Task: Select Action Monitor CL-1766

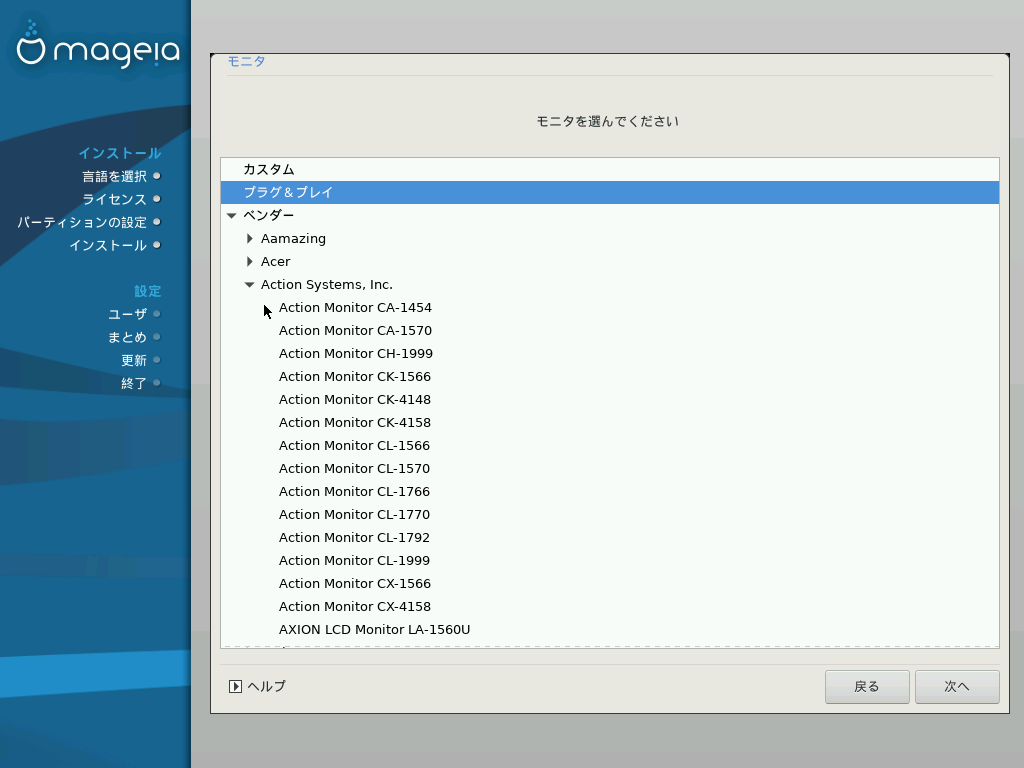Action: tap(354, 492)
